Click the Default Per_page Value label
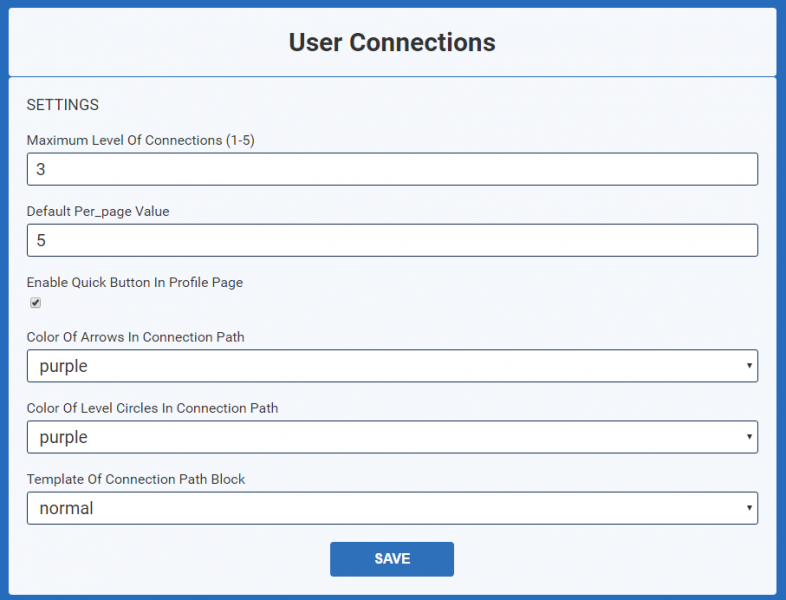 [x=98, y=212]
